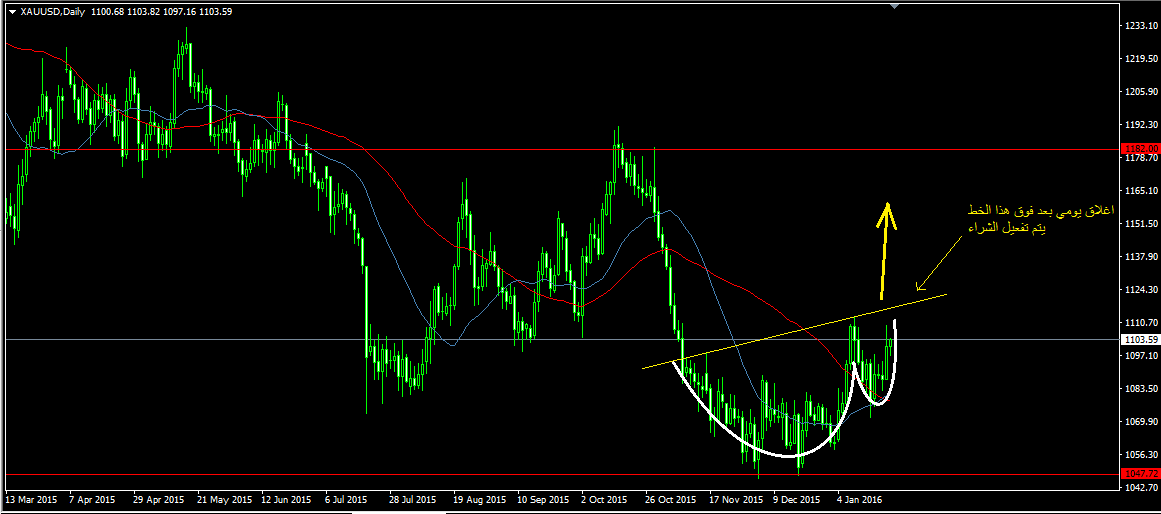
Task: Click the 1233.10 price axis label
Action: pyautogui.click(x=1140, y=26)
